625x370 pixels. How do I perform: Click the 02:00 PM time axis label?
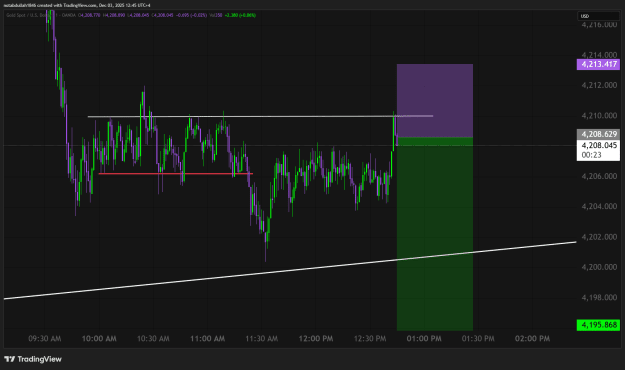coord(532,339)
